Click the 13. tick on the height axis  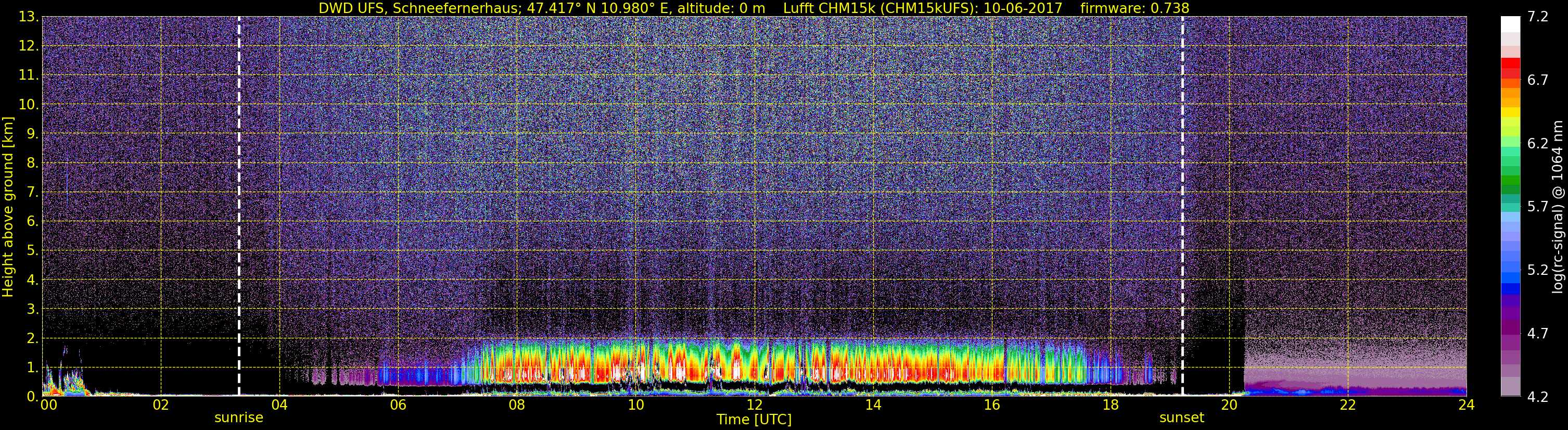pos(29,17)
